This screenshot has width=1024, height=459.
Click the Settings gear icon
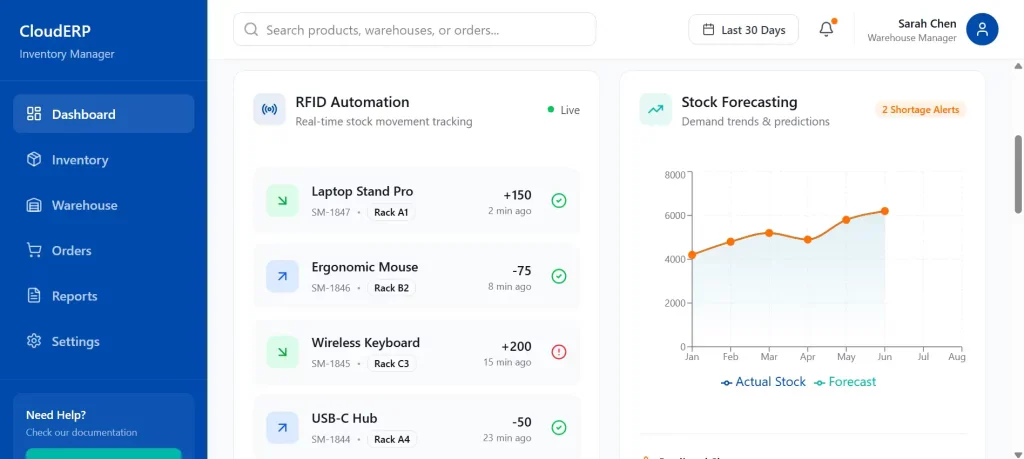(34, 341)
